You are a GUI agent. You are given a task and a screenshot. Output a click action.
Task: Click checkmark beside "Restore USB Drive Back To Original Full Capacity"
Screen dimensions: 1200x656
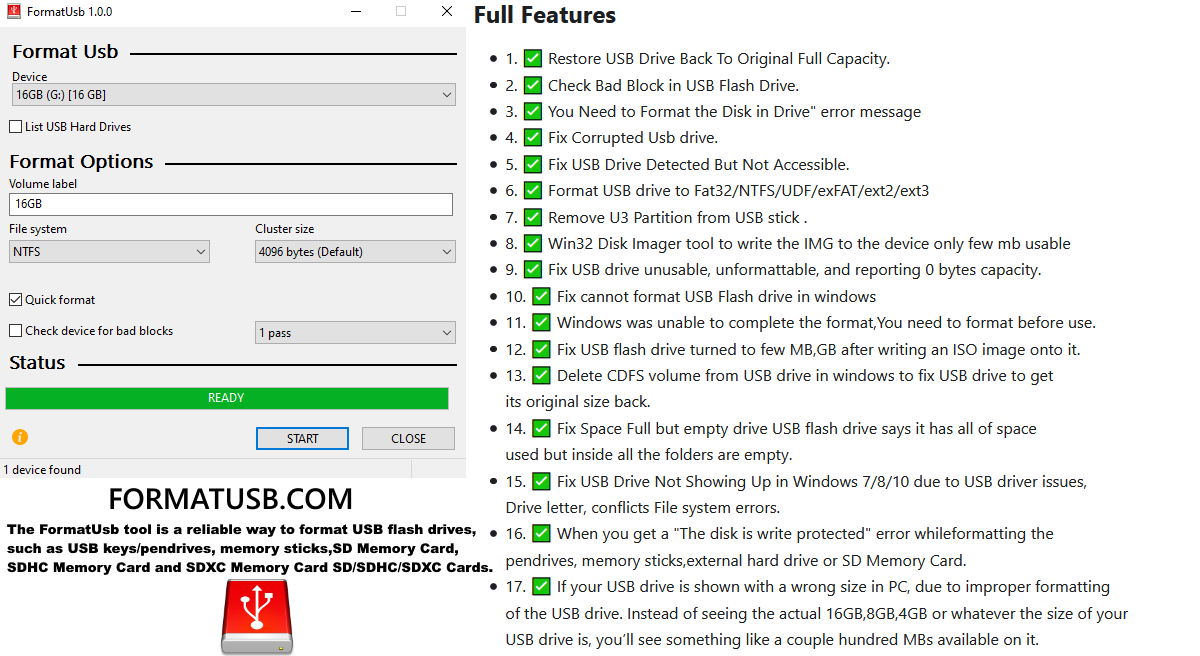click(532, 58)
